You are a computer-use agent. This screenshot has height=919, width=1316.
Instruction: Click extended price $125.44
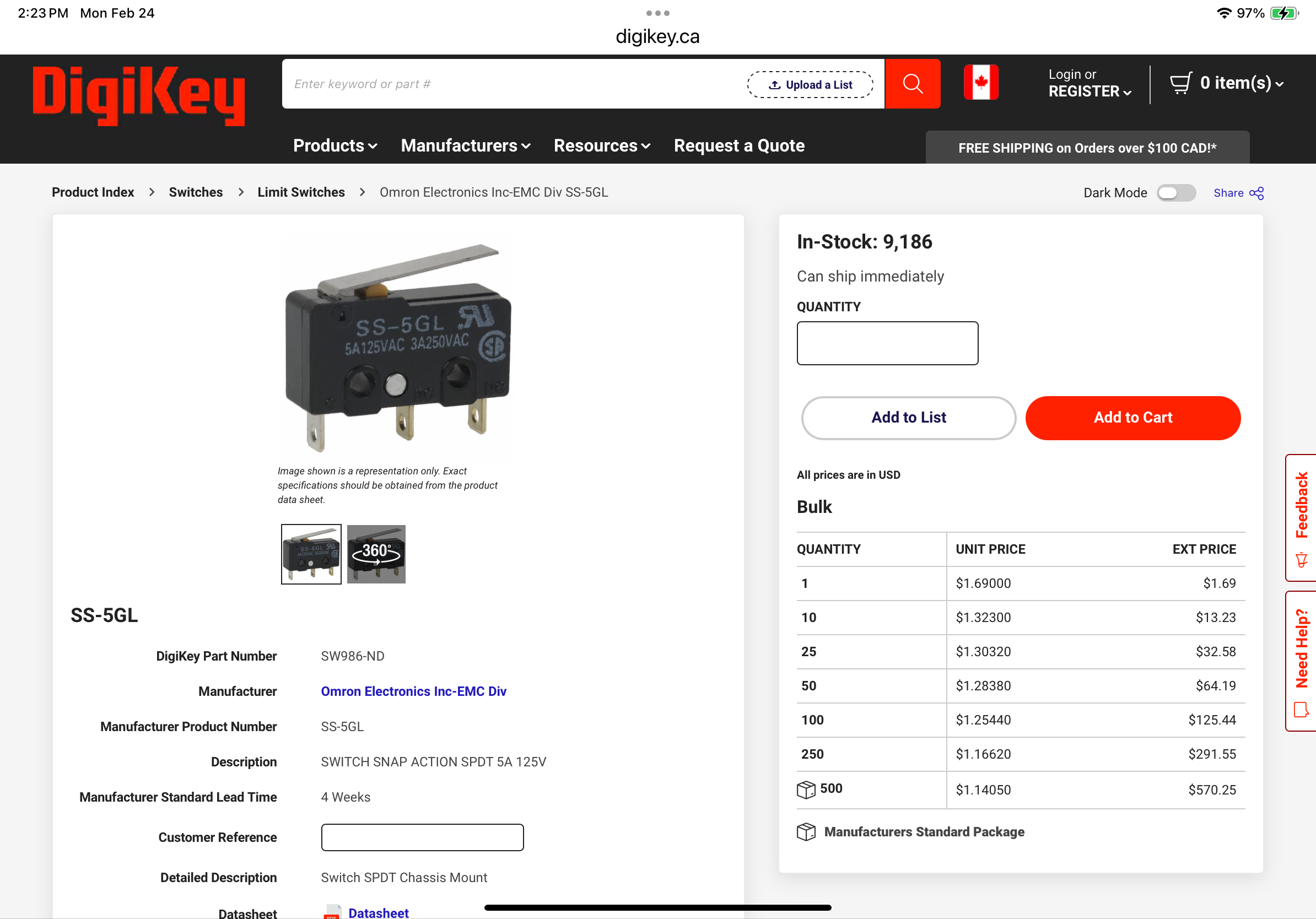1212,720
